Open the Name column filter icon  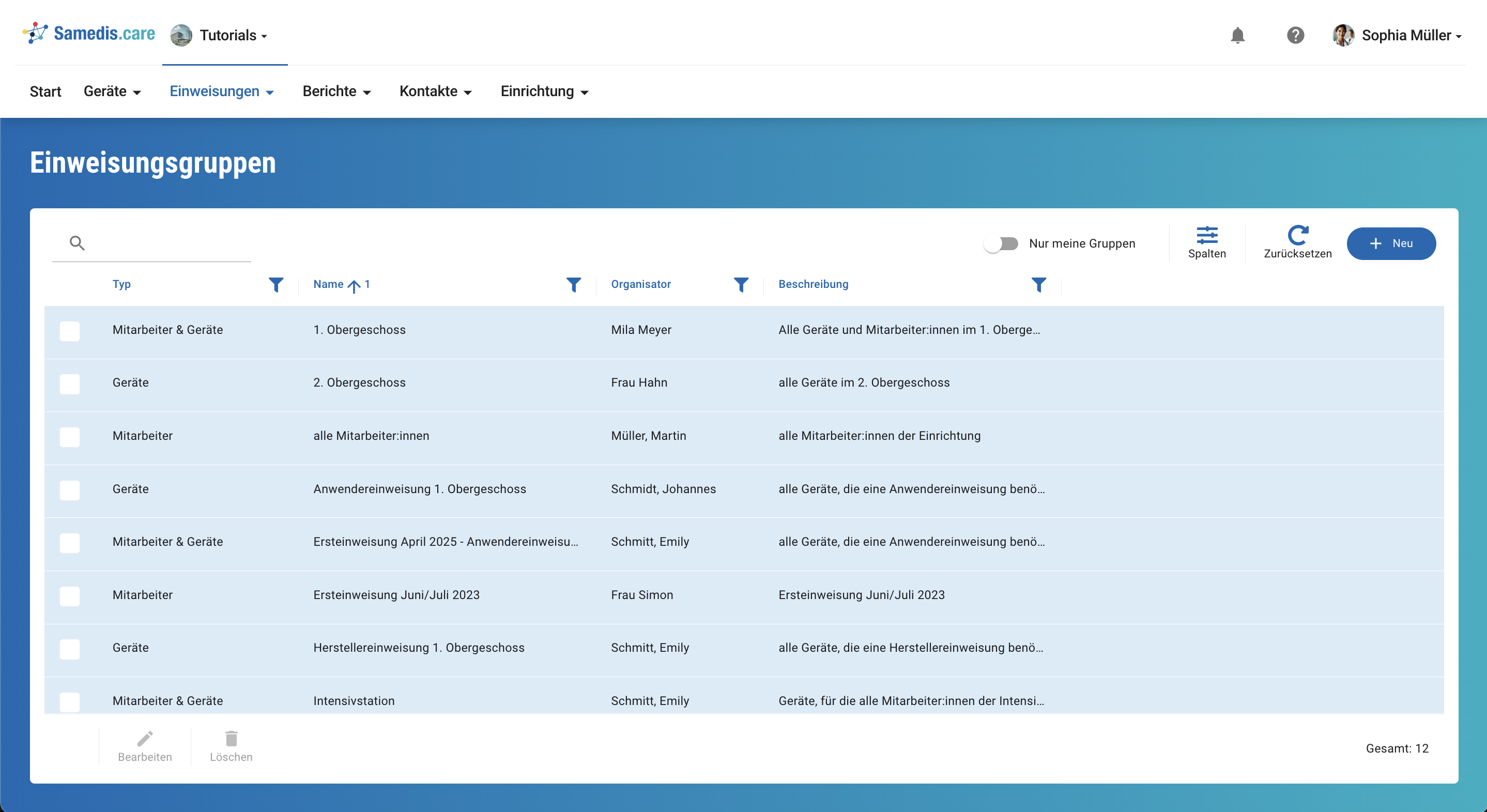573,284
